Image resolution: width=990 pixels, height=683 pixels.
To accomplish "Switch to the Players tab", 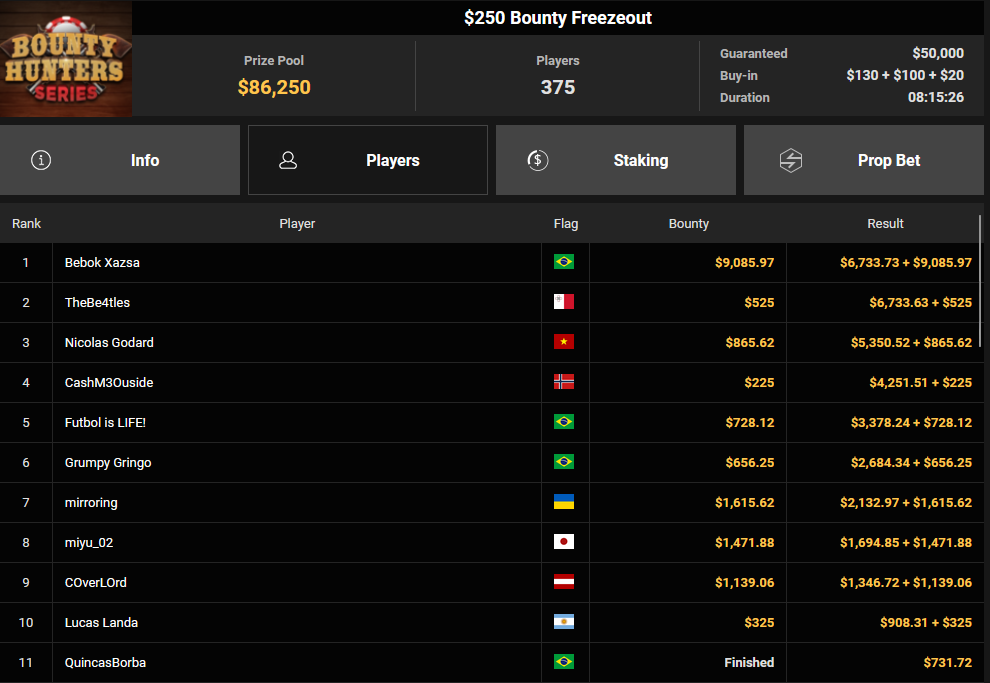I will pyautogui.click(x=368, y=160).
